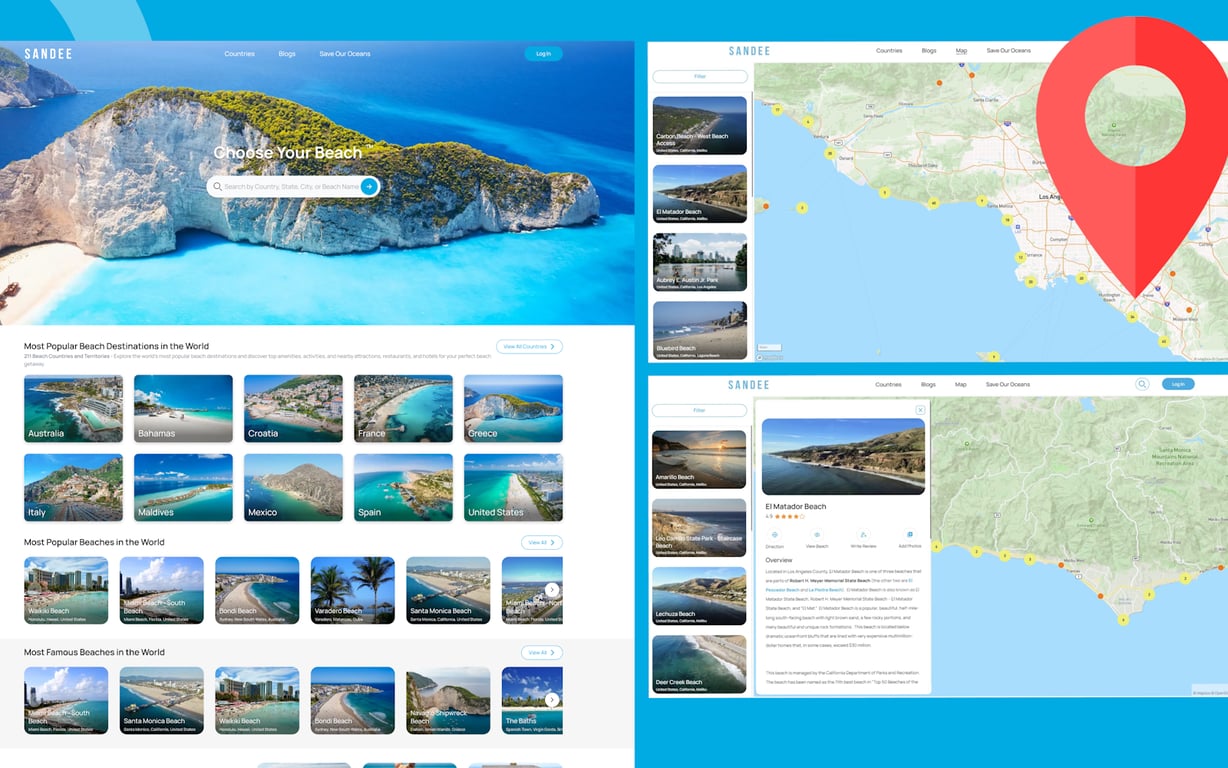Click the Log in button on the homepage
The image size is (1228, 768).
[543, 54]
